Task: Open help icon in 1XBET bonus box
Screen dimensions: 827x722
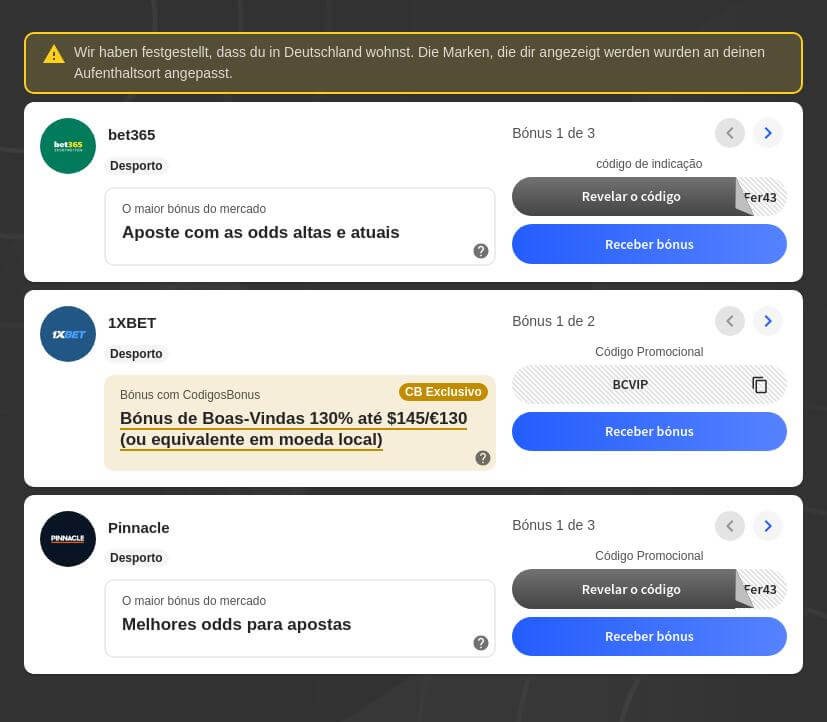Action: (483, 458)
